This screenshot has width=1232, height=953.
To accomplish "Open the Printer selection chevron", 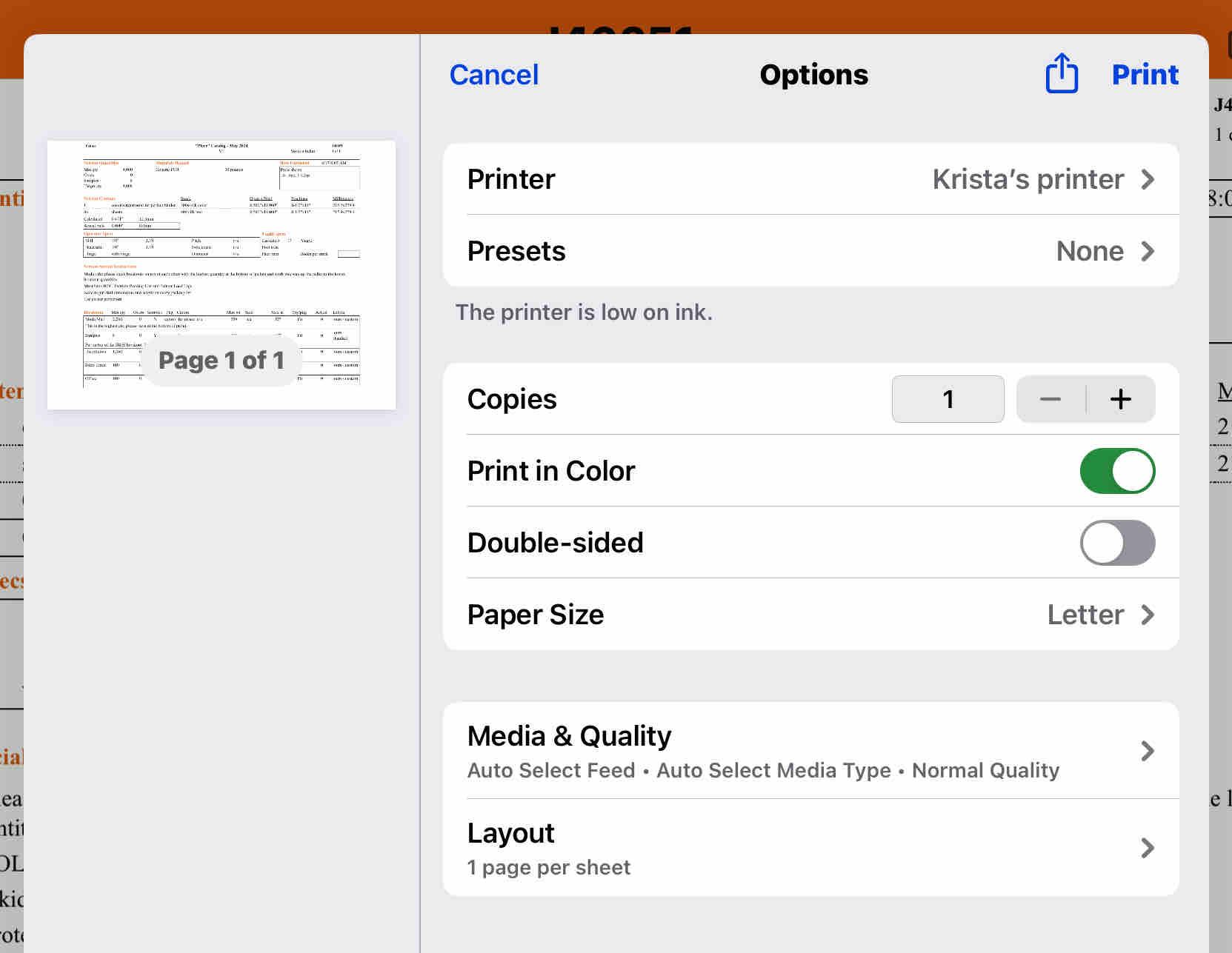I will tap(1148, 179).
